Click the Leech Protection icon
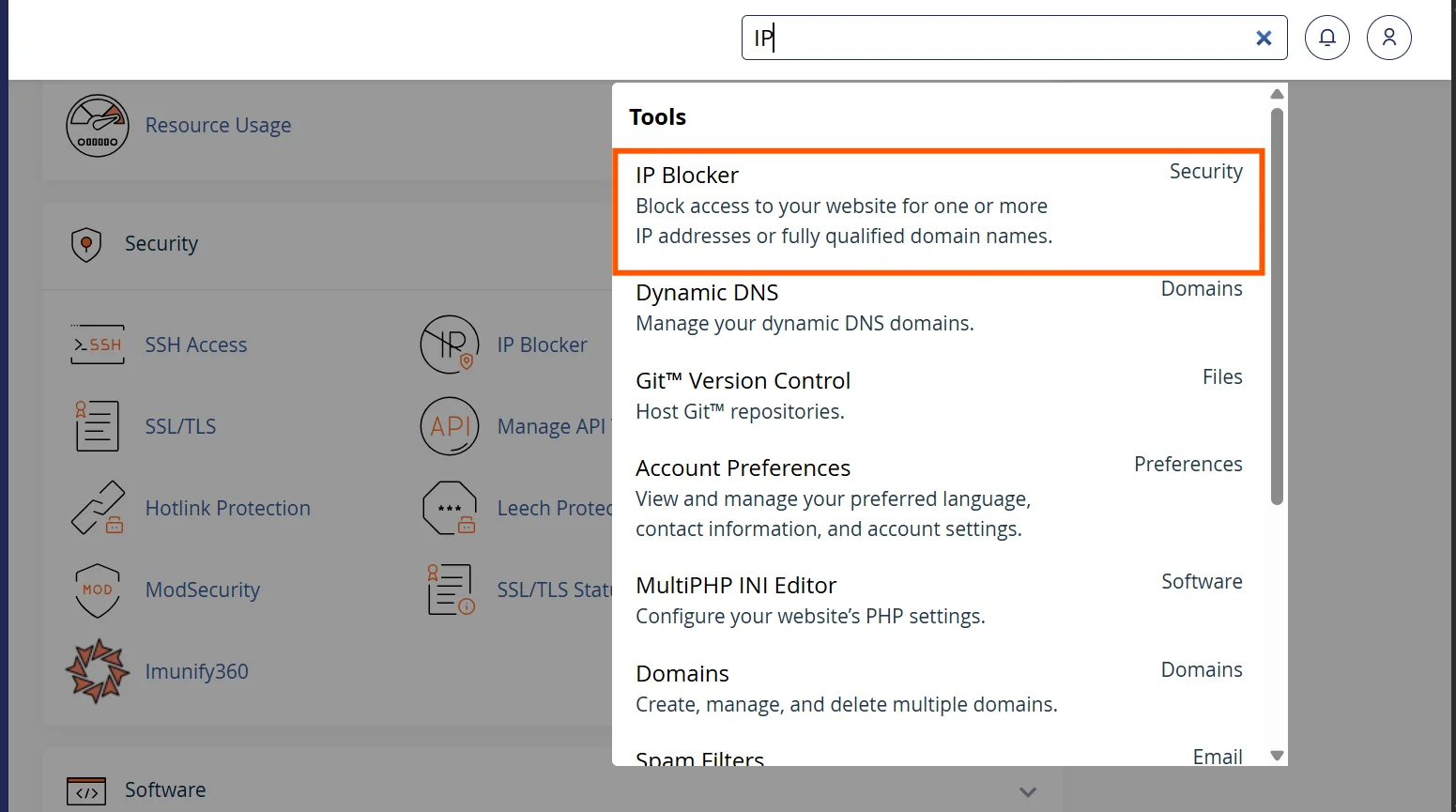Viewport: 1456px width, 812px height. tap(450, 508)
